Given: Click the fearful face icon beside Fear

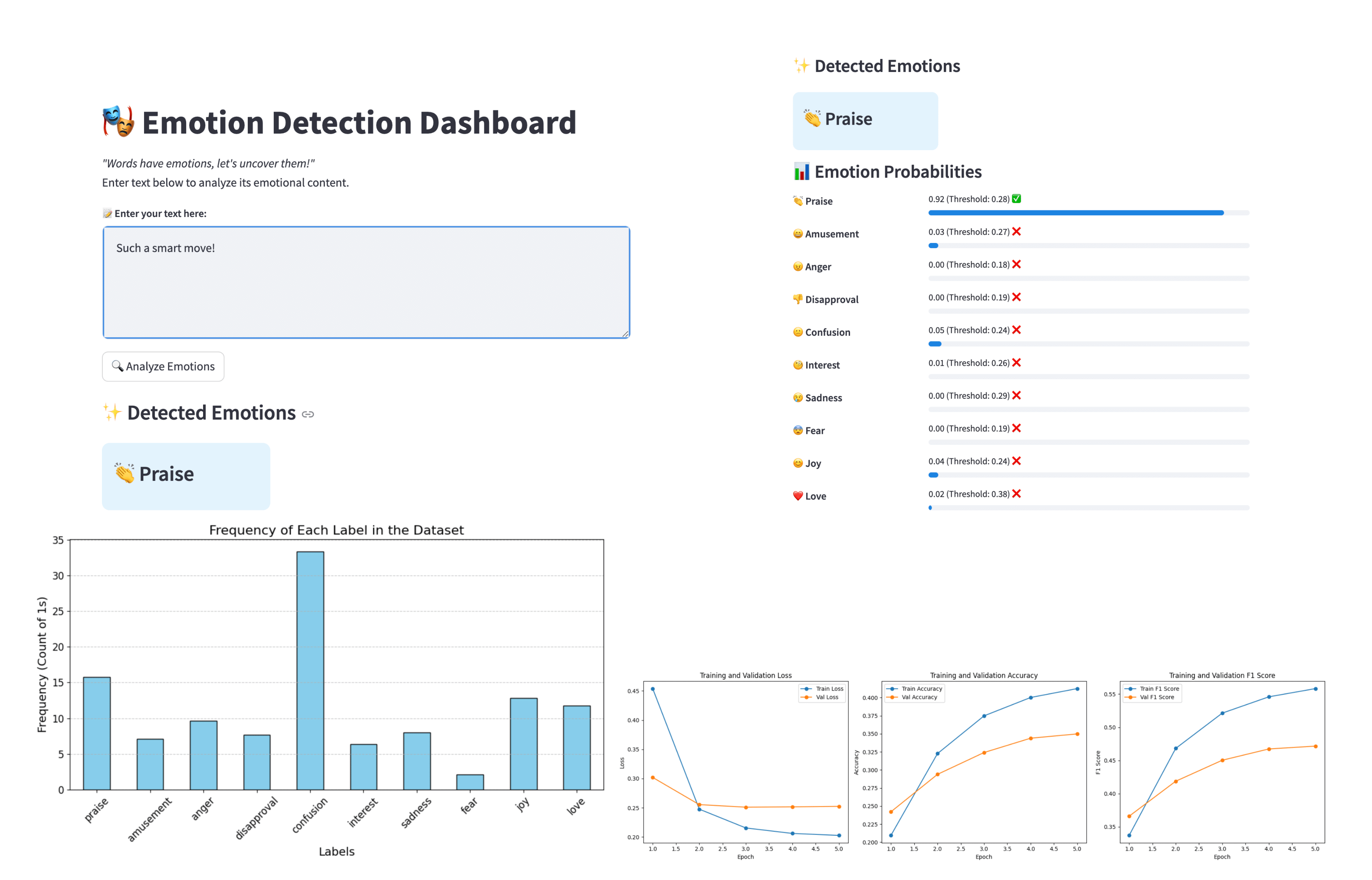Looking at the screenshot, I should 798,430.
